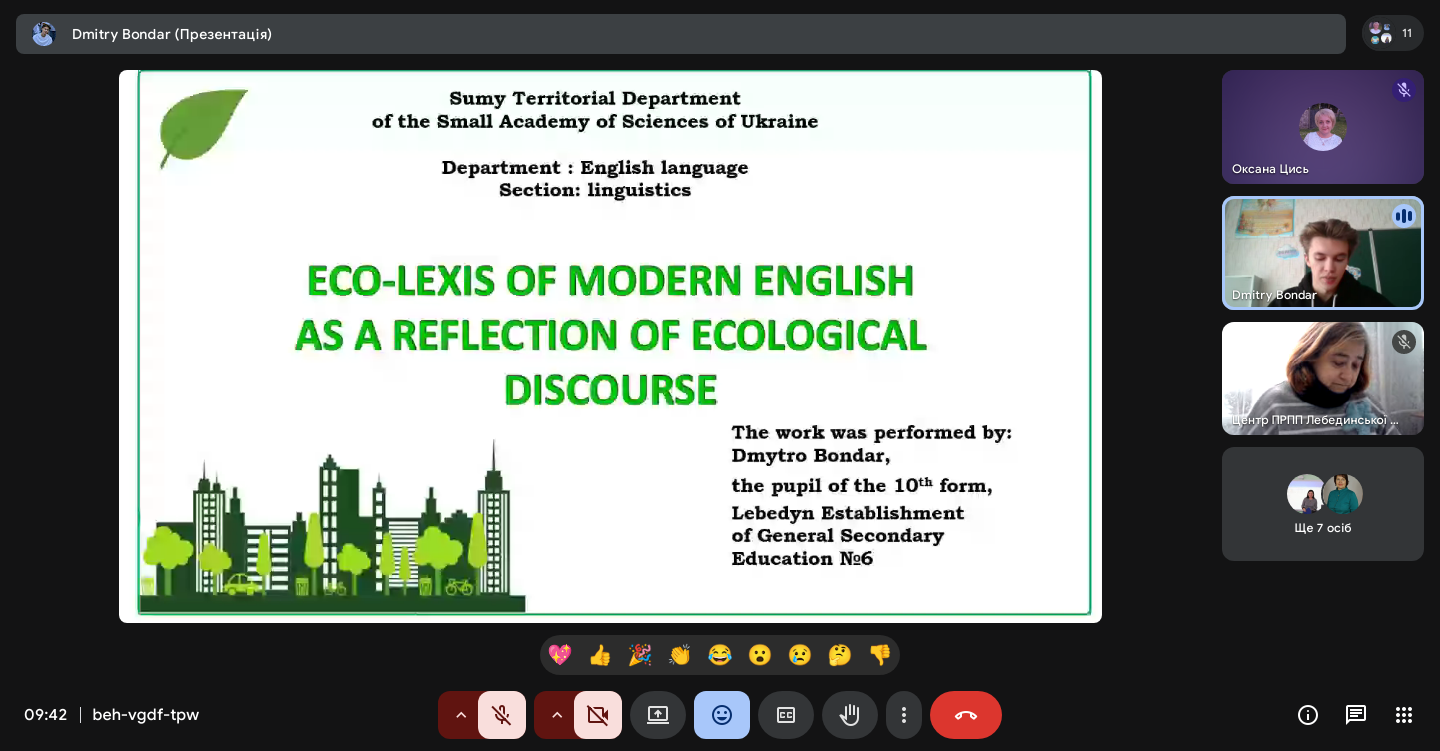Send the clapping hands reaction
The width and height of the screenshot is (1440, 751).
tap(680, 655)
